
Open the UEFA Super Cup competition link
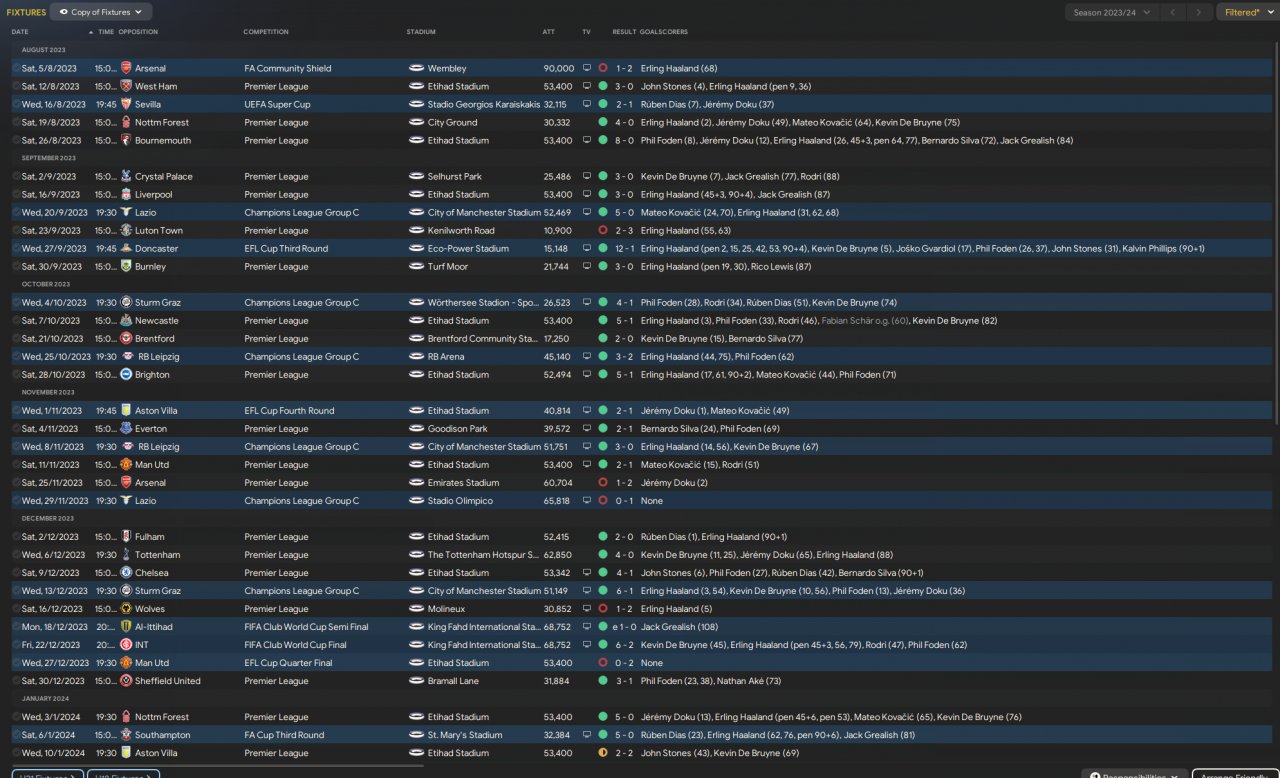[x=277, y=104]
